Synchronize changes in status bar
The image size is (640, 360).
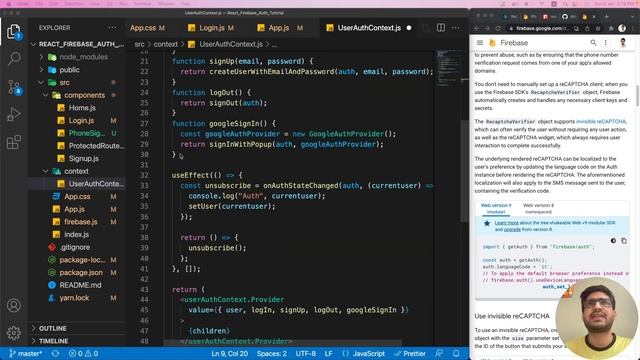pyautogui.click(x=55, y=353)
